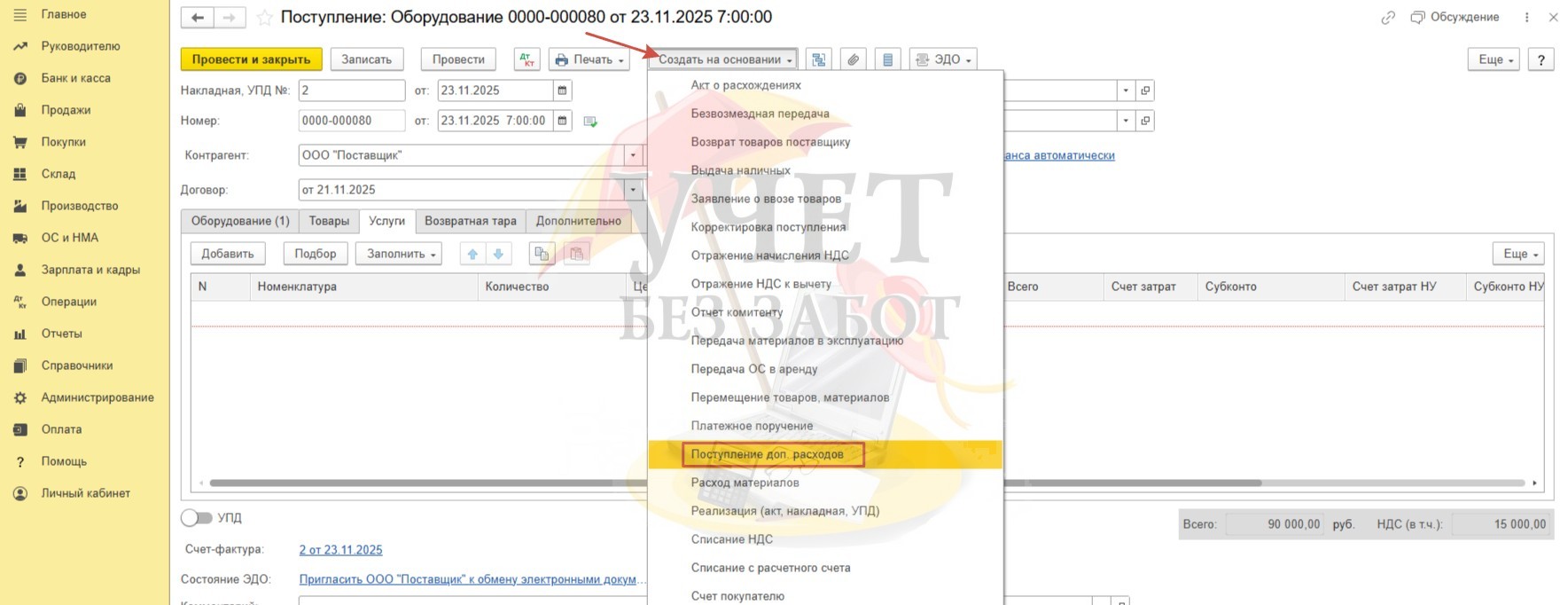Toggle the УПД switch
This screenshot has width=1568, height=605.
tap(197, 517)
